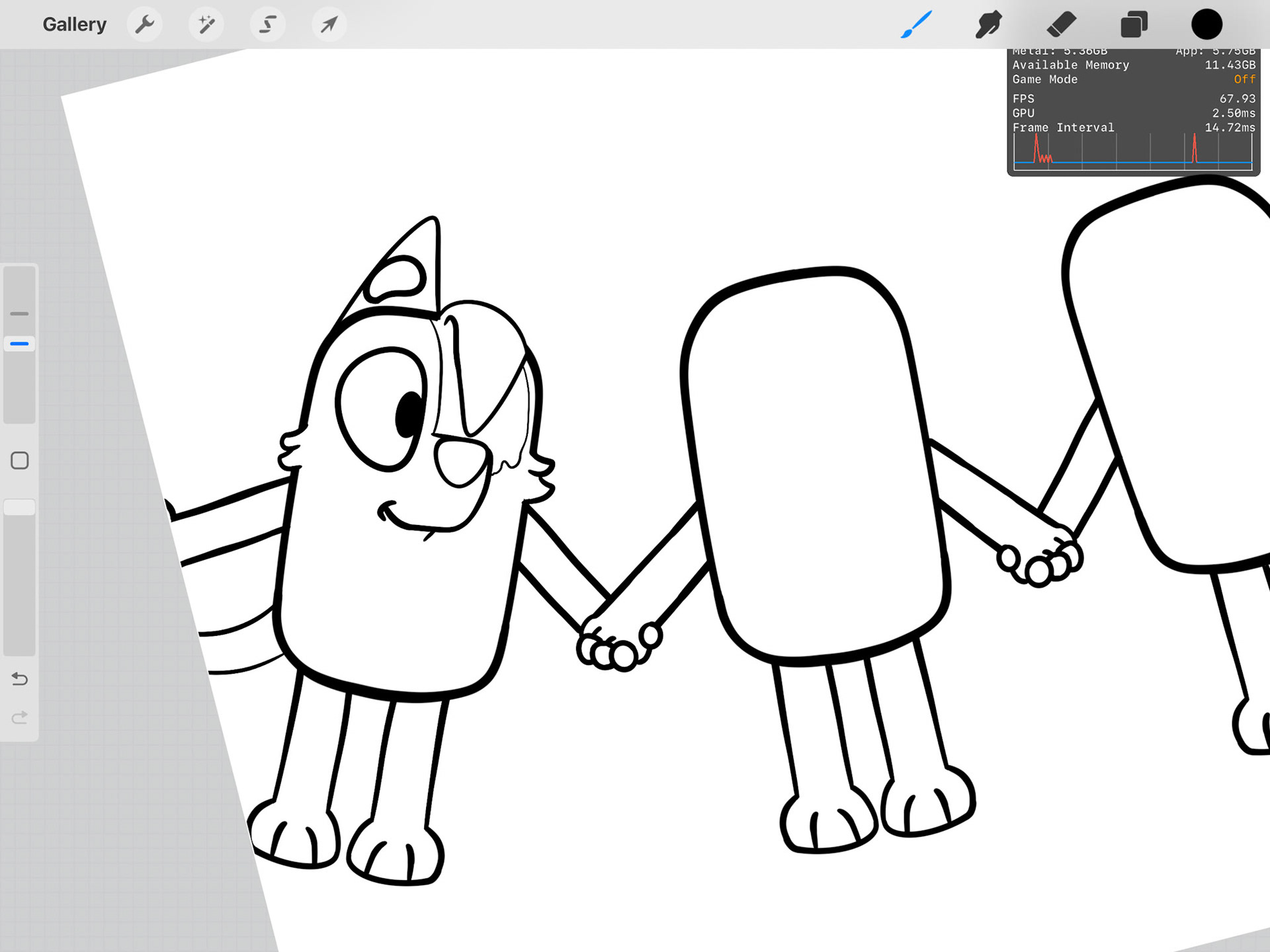Image resolution: width=1270 pixels, height=952 pixels.
Task: Tap the square Modify button on sidebar
Action: coord(19,460)
